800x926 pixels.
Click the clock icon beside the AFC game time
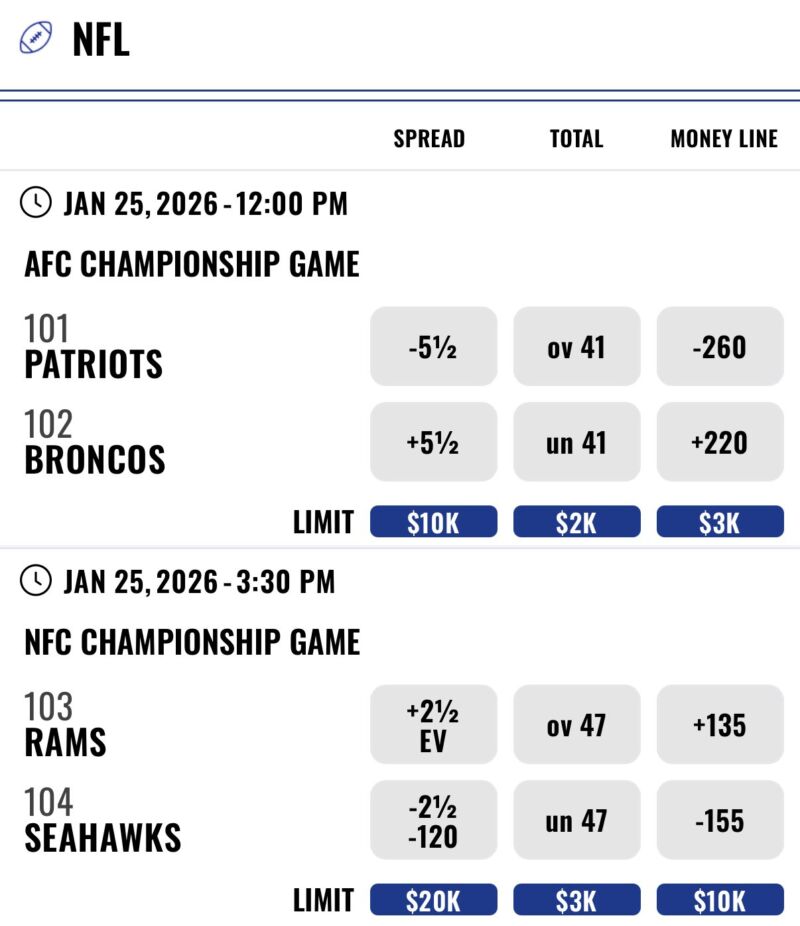pyautogui.click(x=35, y=203)
